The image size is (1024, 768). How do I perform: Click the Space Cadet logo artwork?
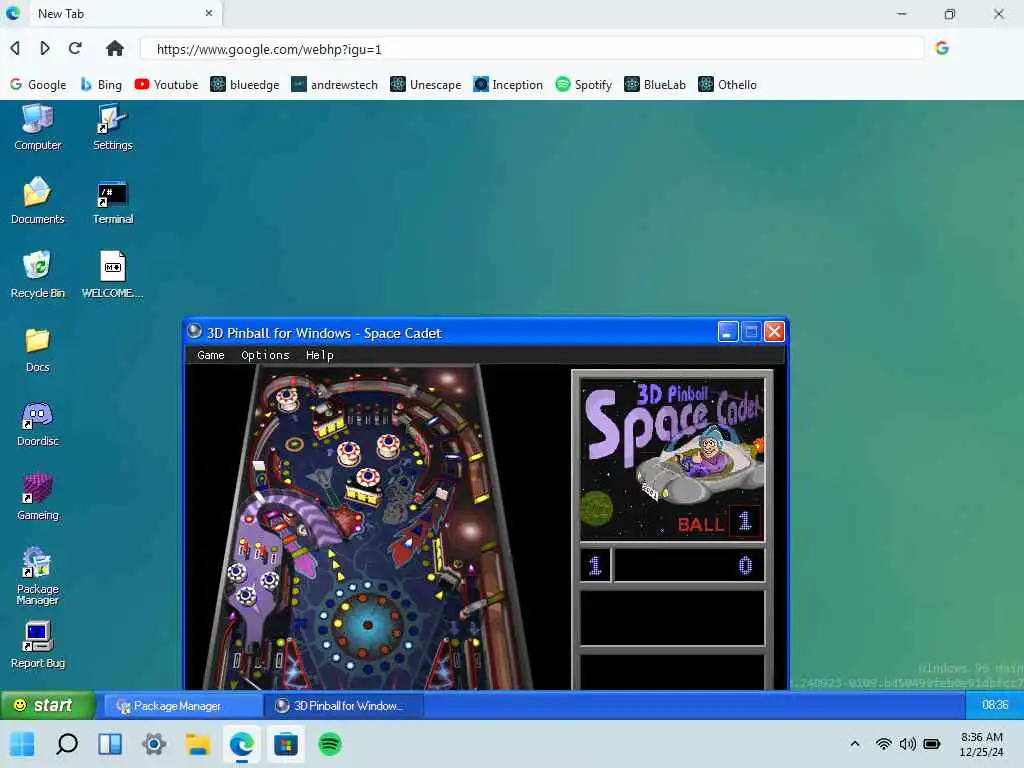[x=672, y=460]
